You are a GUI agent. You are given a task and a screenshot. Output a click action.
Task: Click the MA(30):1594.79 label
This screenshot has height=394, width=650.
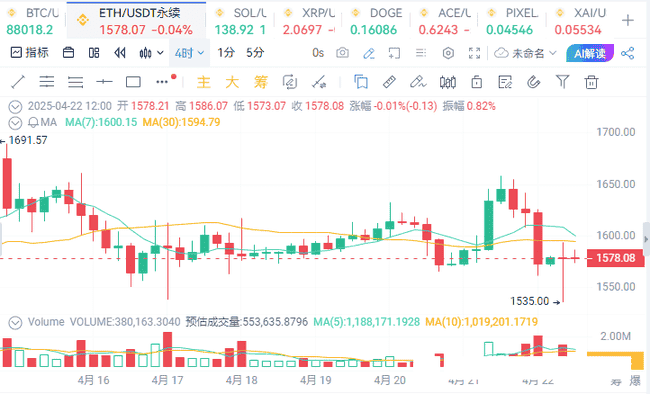(181, 122)
